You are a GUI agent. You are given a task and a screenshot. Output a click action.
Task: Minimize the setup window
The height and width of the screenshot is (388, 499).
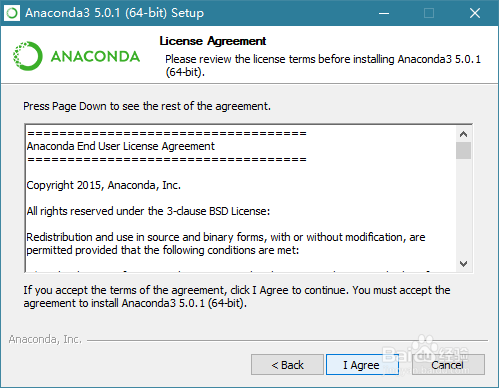coord(384,13)
